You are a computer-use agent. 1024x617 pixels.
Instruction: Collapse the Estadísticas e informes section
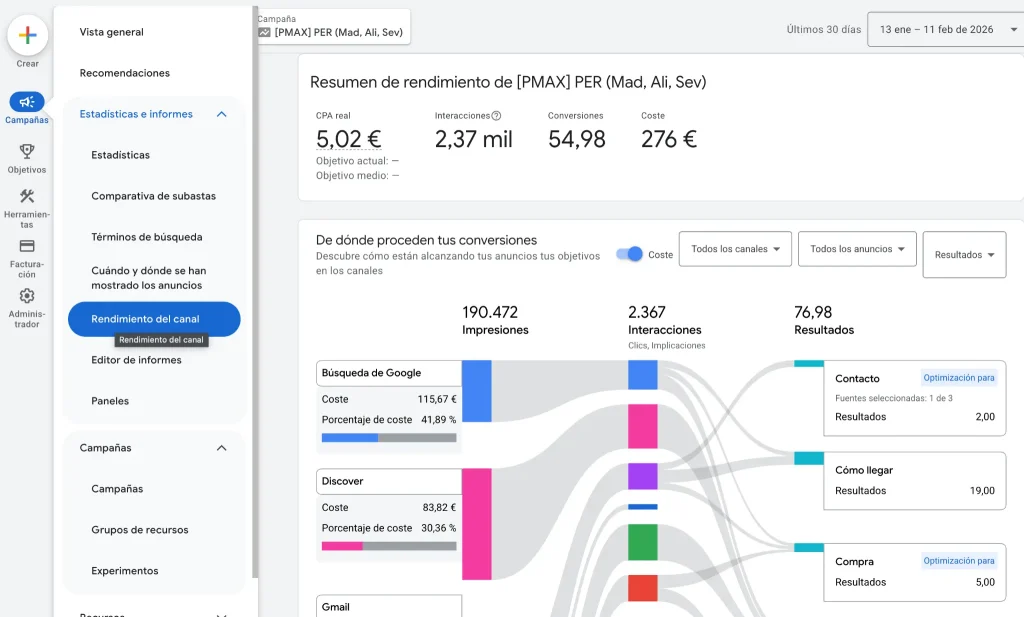pos(221,114)
